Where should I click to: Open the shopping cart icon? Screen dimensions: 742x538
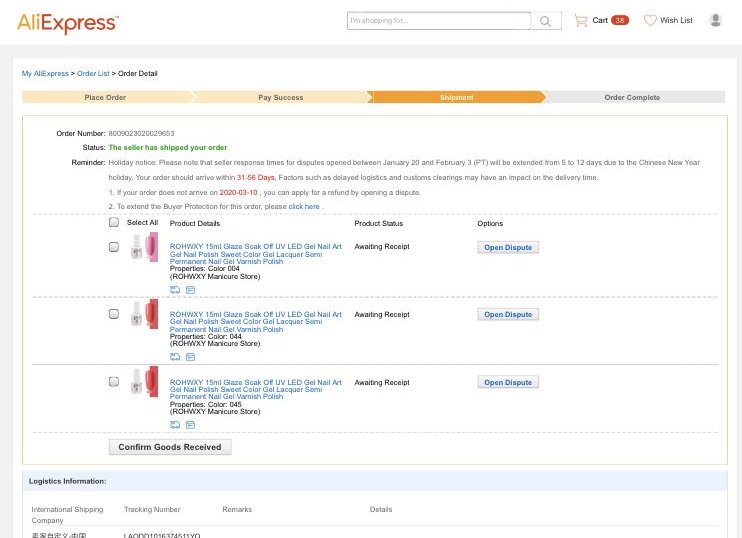(580, 20)
